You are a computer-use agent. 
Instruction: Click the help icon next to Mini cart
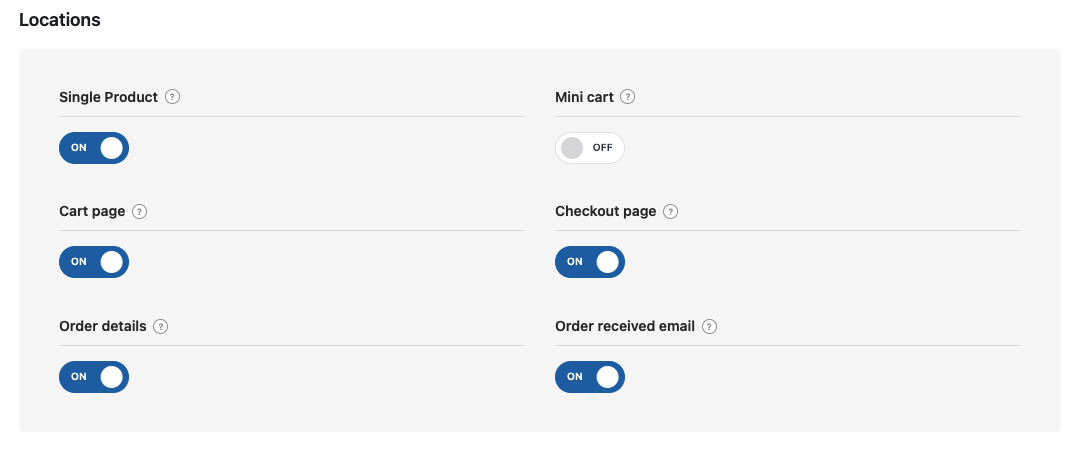pyautogui.click(x=628, y=97)
